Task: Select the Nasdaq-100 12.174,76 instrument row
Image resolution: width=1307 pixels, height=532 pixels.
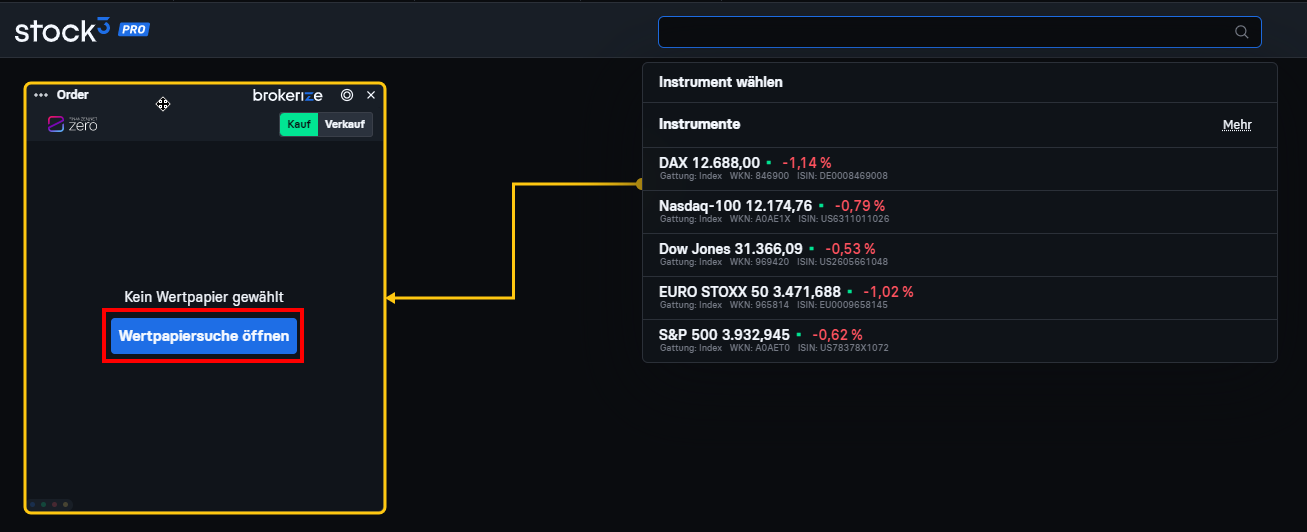Action: (960, 212)
